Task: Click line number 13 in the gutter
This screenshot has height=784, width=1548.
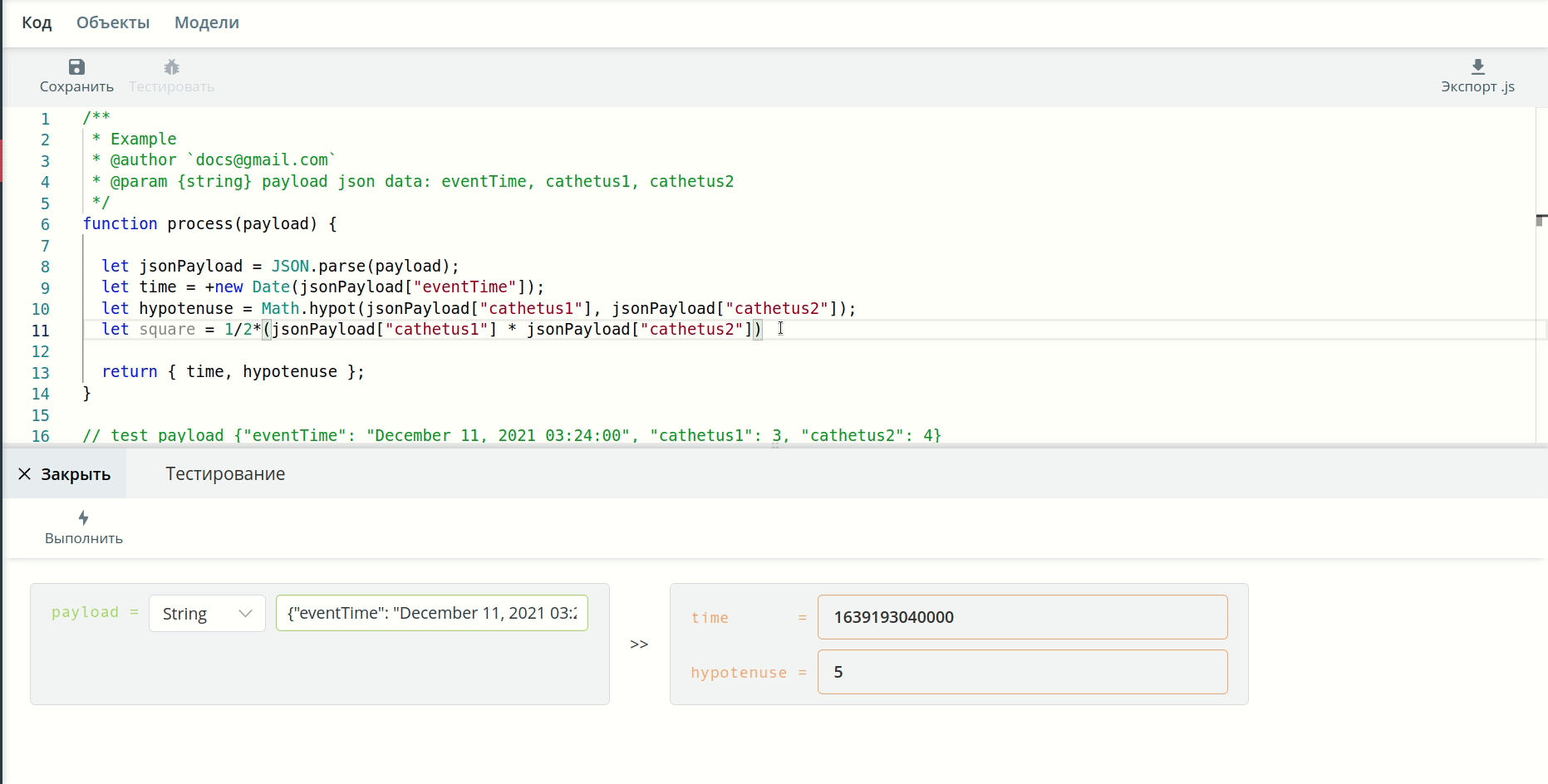Action: (x=41, y=372)
